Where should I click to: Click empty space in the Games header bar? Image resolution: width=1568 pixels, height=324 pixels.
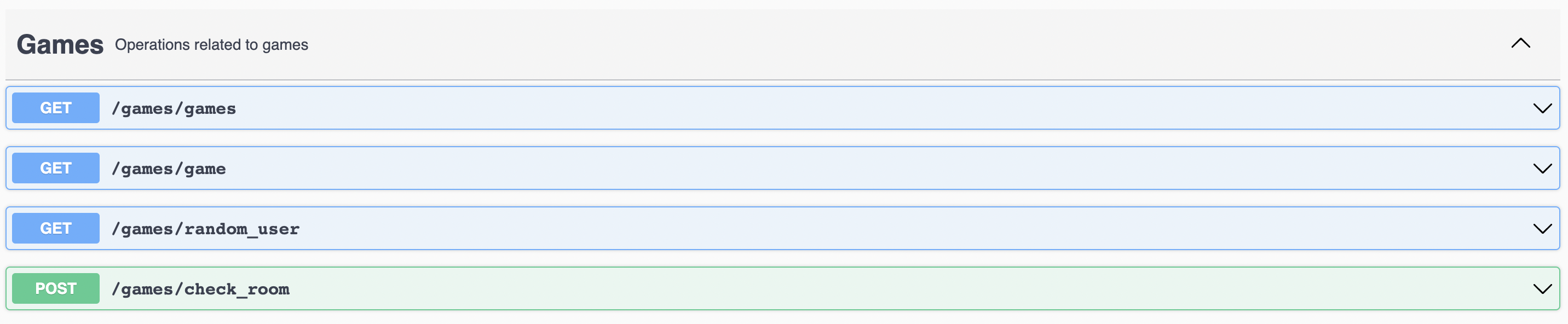852,44
